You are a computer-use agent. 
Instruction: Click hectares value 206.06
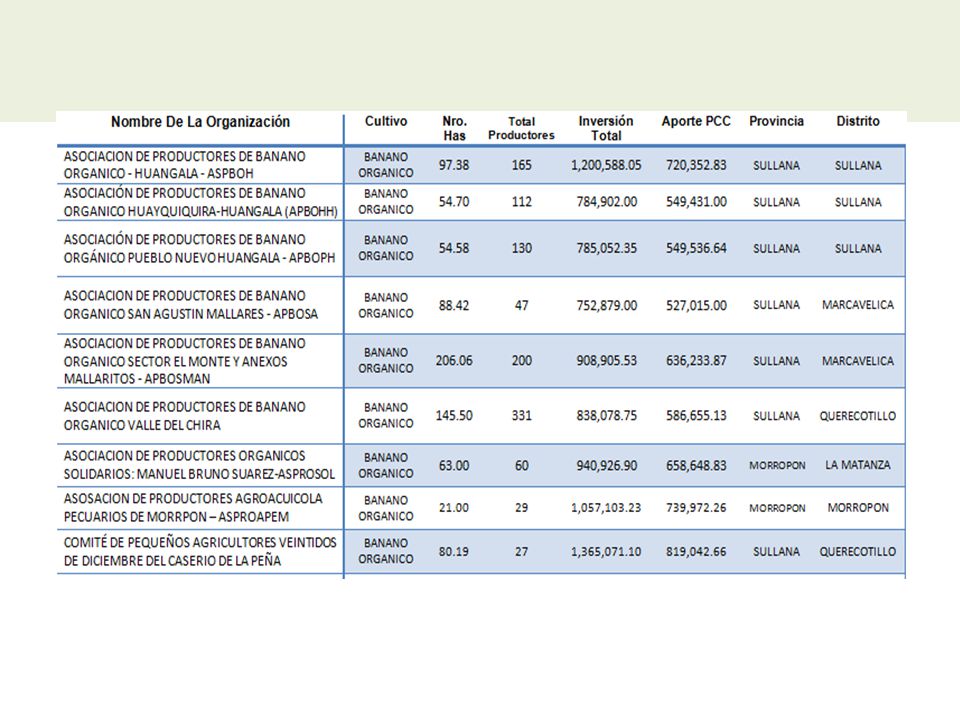[454, 361]
